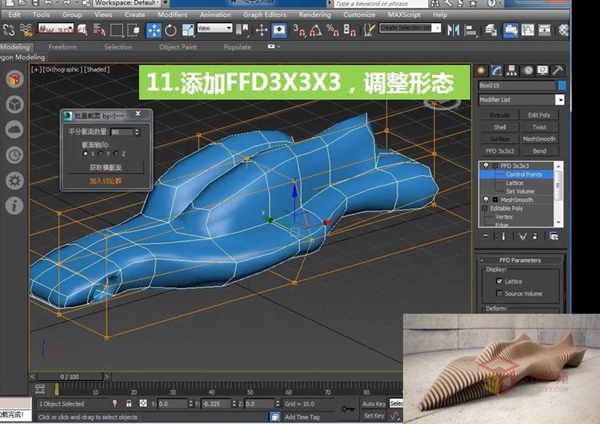This screenshot has width=600, height=424.
Task: Choose the Rectangular Selection Region tool
Action: (x=116, y=30)
